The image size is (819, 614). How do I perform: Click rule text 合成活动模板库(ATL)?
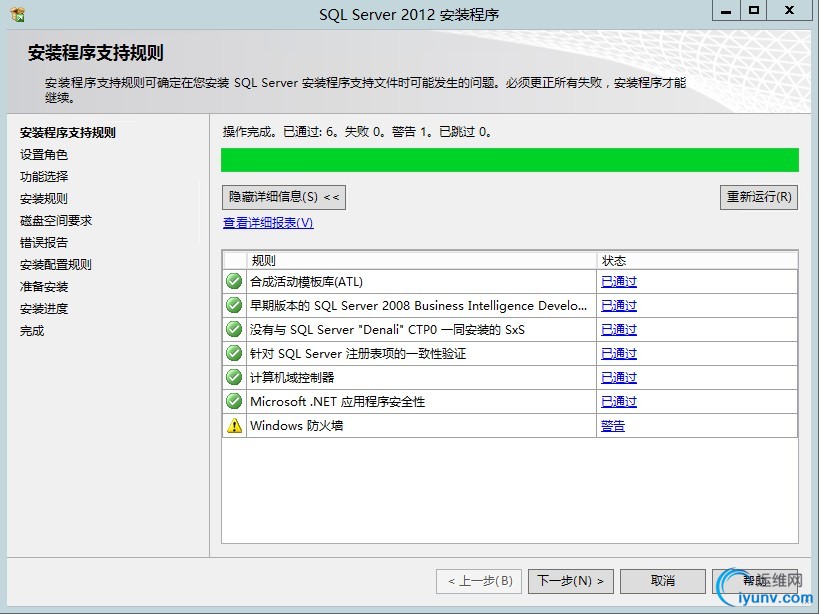[x=307, y=282]
